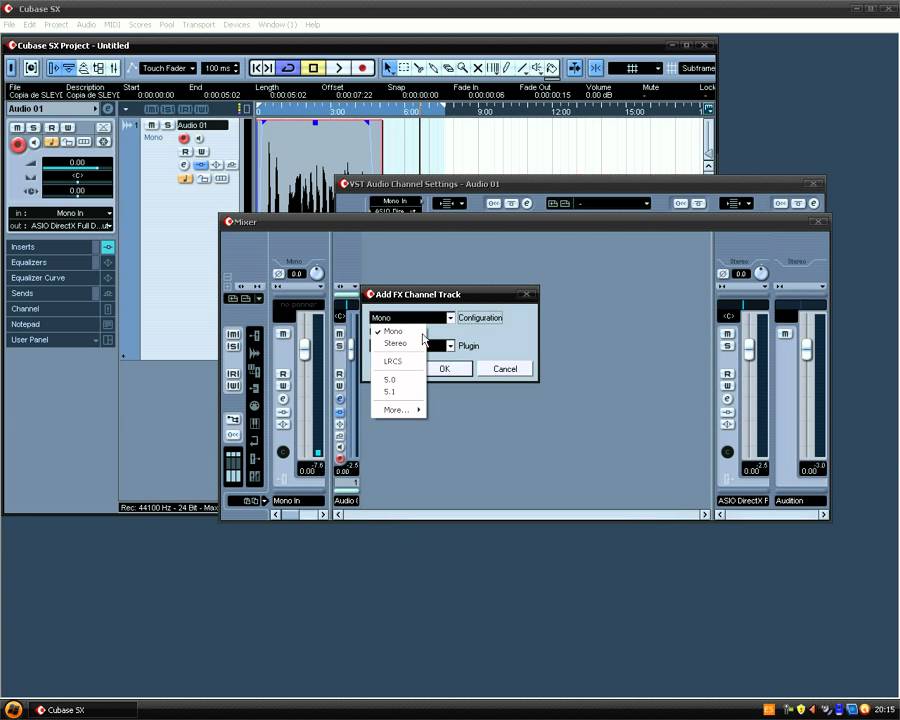Open the Channel inspector tab

click(x=51, y=309)
